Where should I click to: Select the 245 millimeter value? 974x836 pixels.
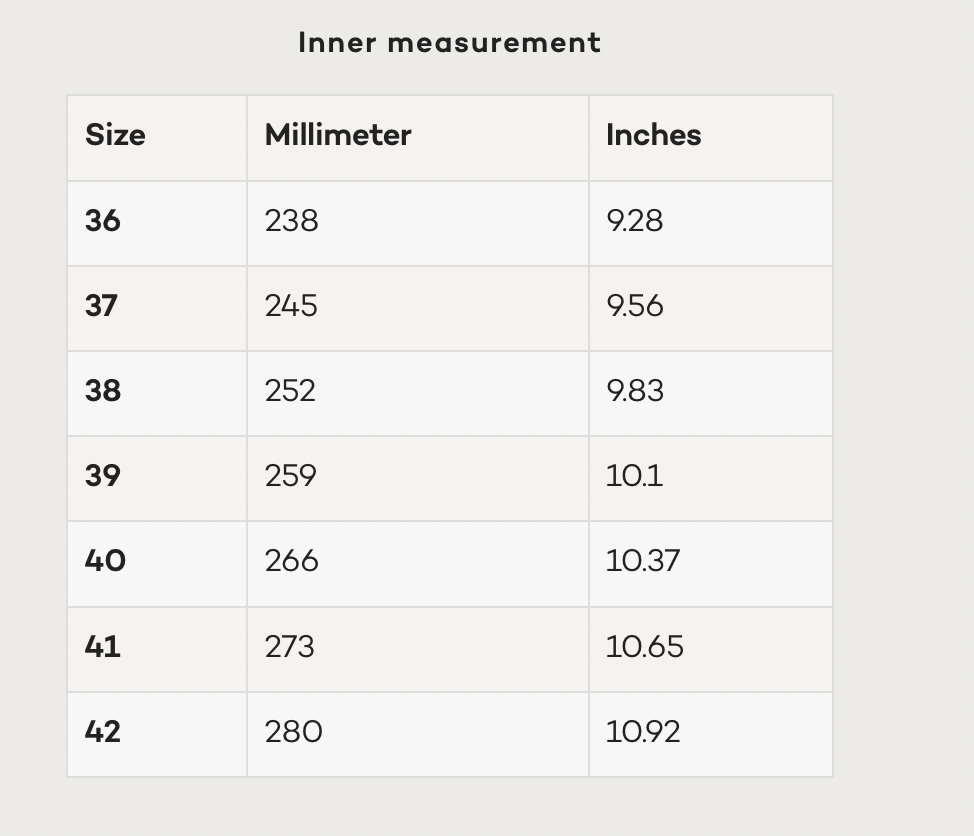(291, 305)
